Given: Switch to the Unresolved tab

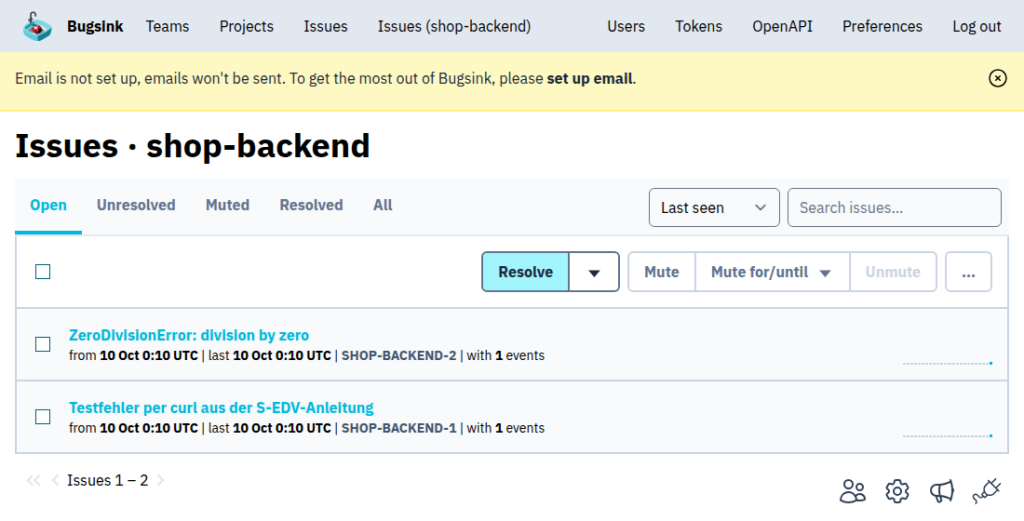Looking at the screenshot, I should [136, 205].
